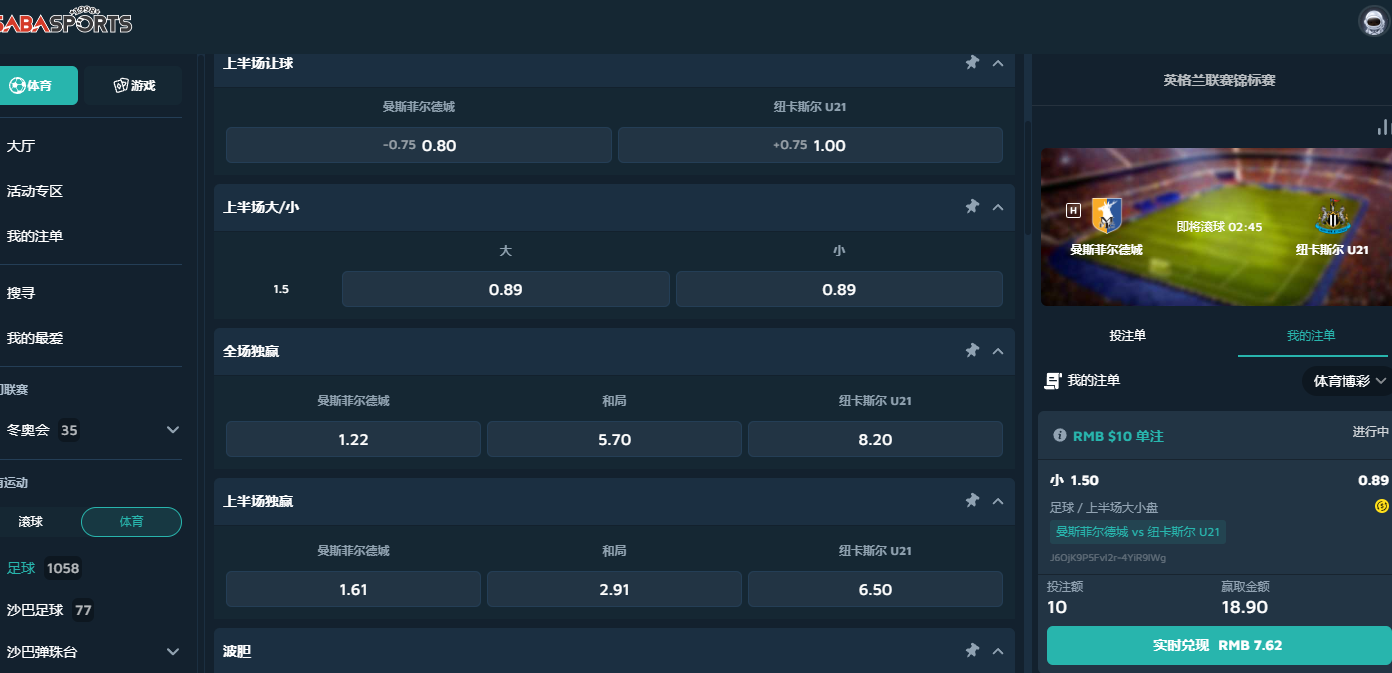1392x673 pixels.
Task: Toggle to the 游戏 section
Action: [x=133, y=86]
